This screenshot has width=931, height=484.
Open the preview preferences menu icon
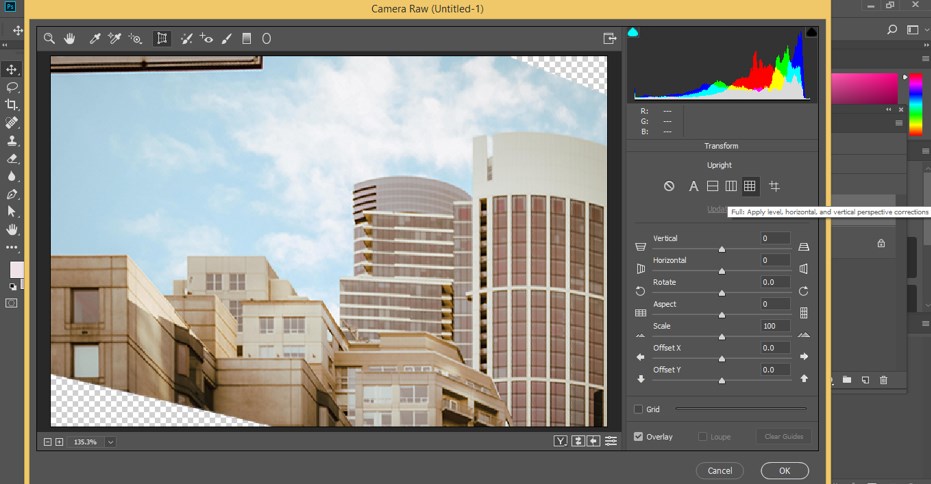(x=610, y=441)
